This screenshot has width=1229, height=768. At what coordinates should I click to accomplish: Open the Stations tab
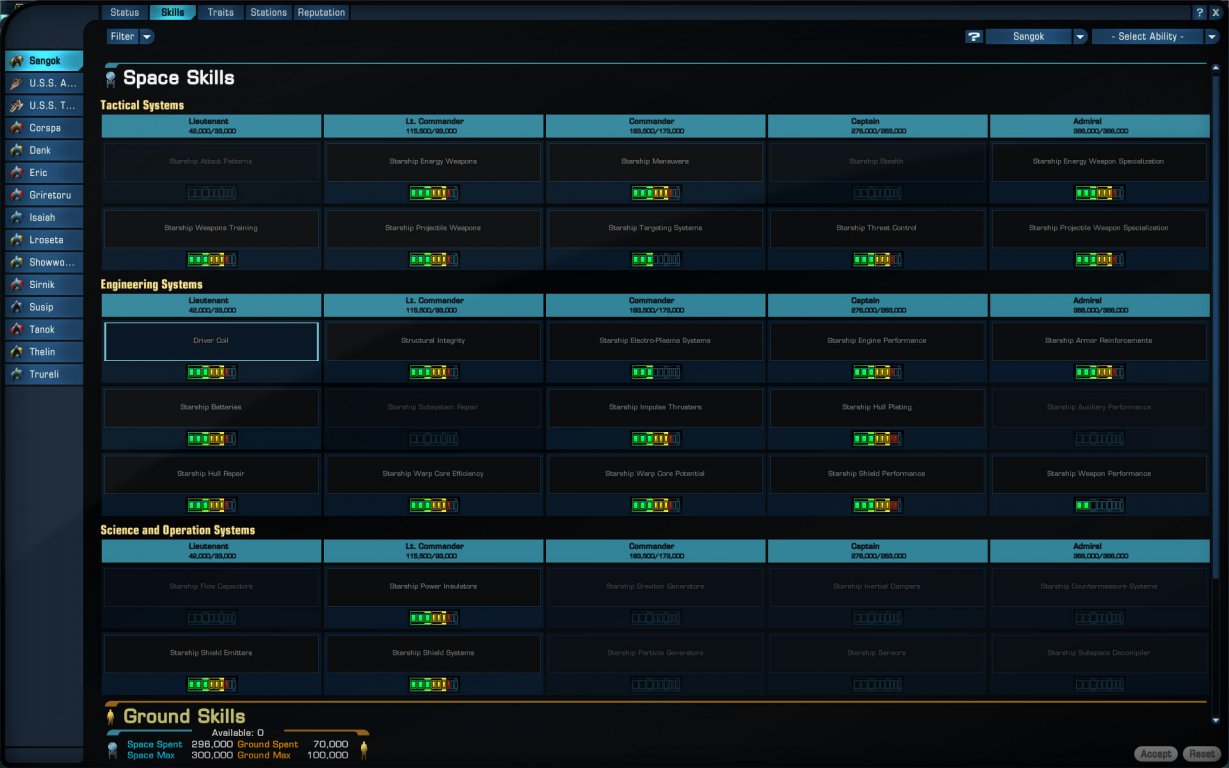pyautogui.click(x=269, y=13)
